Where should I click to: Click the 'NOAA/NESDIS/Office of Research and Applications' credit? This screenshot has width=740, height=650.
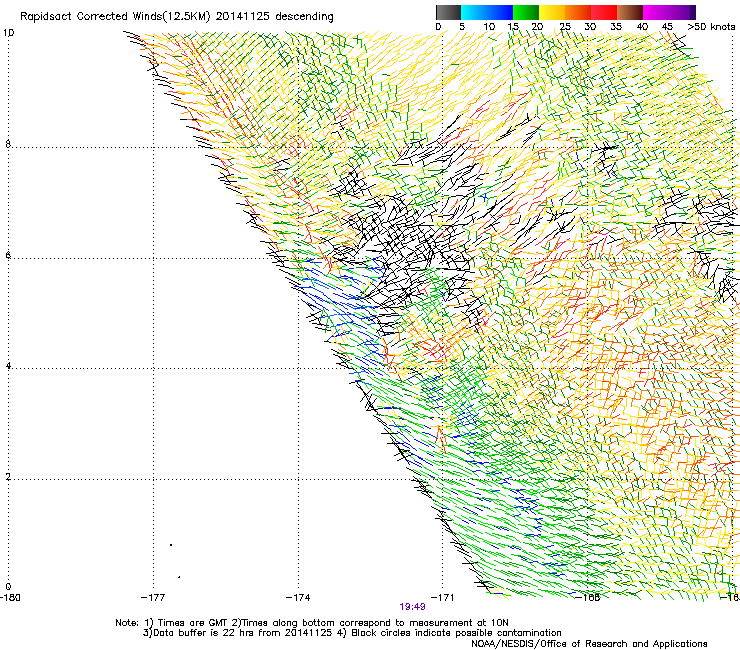589,643
